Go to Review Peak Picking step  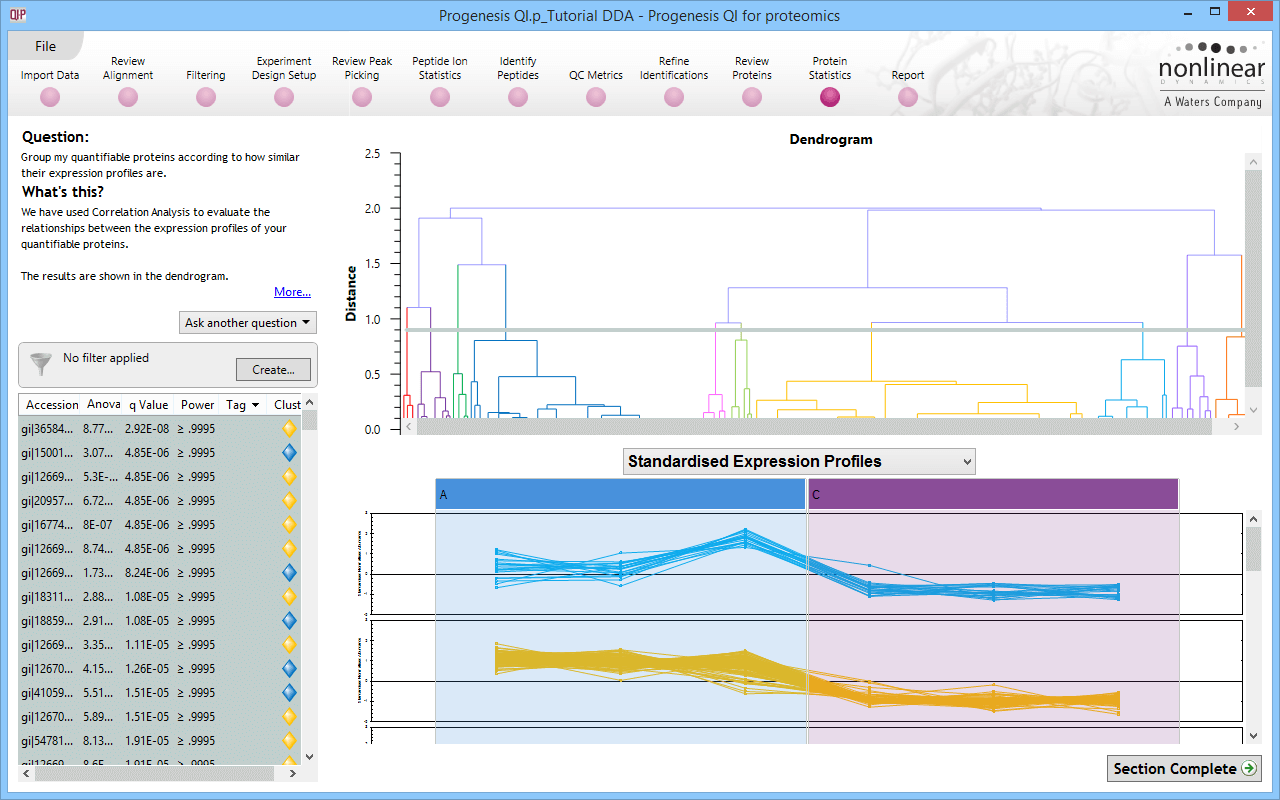[362, 97]
